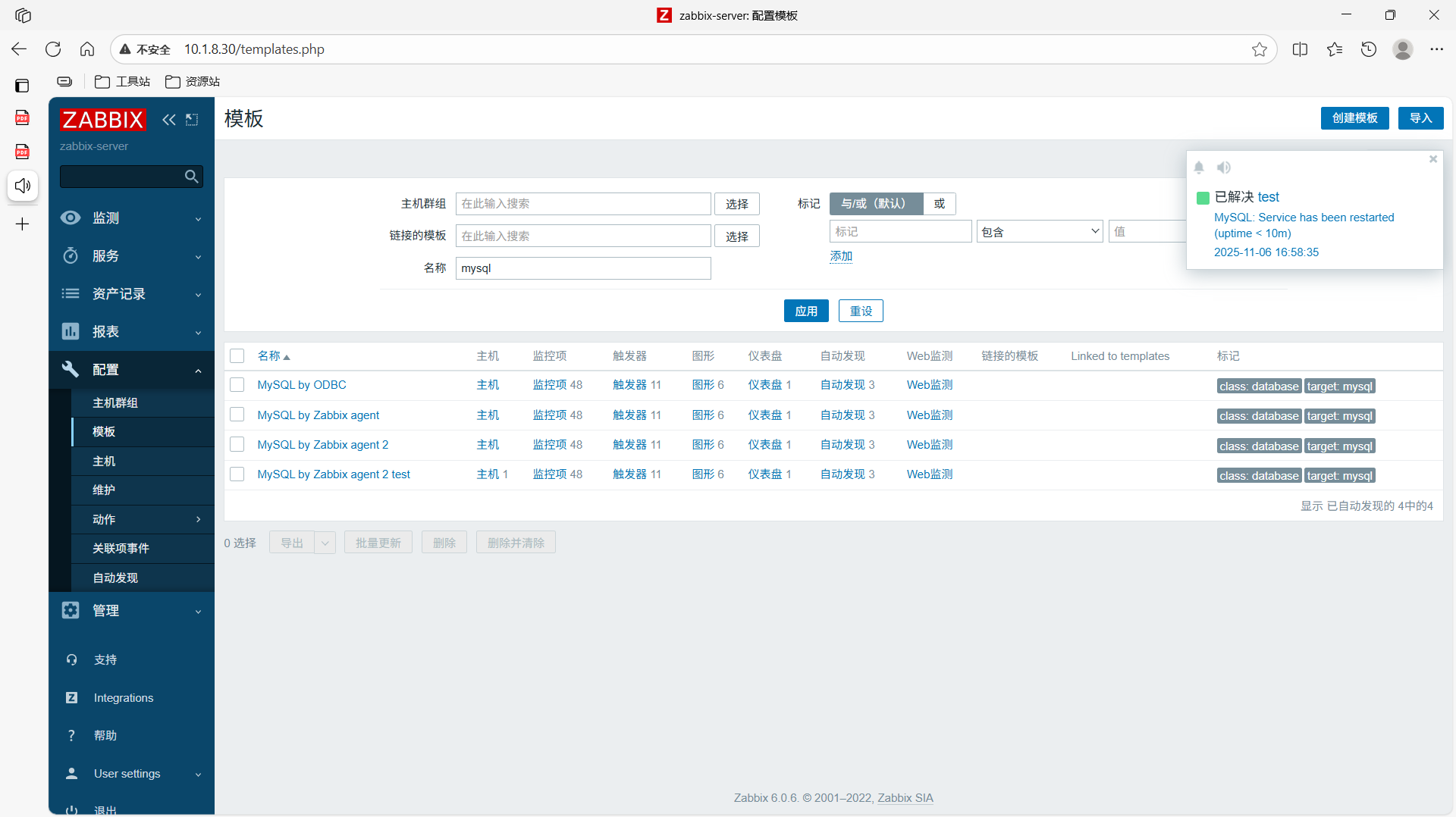Check the MySQL by ODBC row checkbox
The image size is (1456, 817).
(237, 385)
